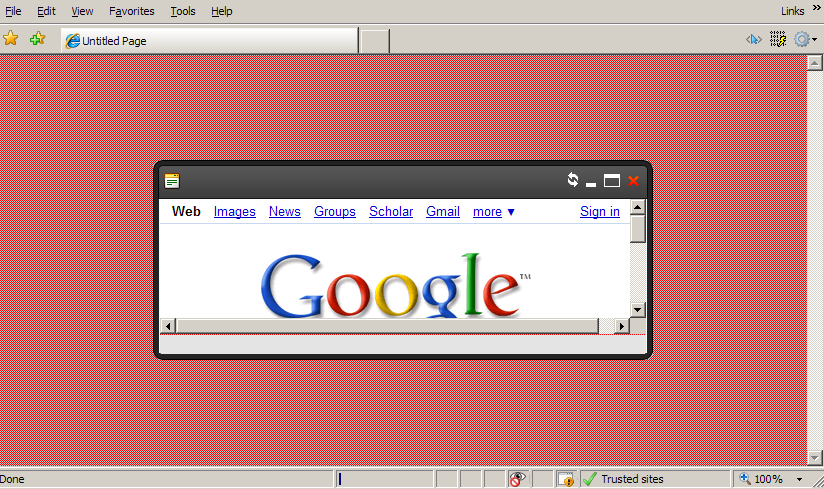Viewport: 824px width, 489px height.
Task: Click popup horizontal scrollbar left arrow
Action: click(168, 326)
